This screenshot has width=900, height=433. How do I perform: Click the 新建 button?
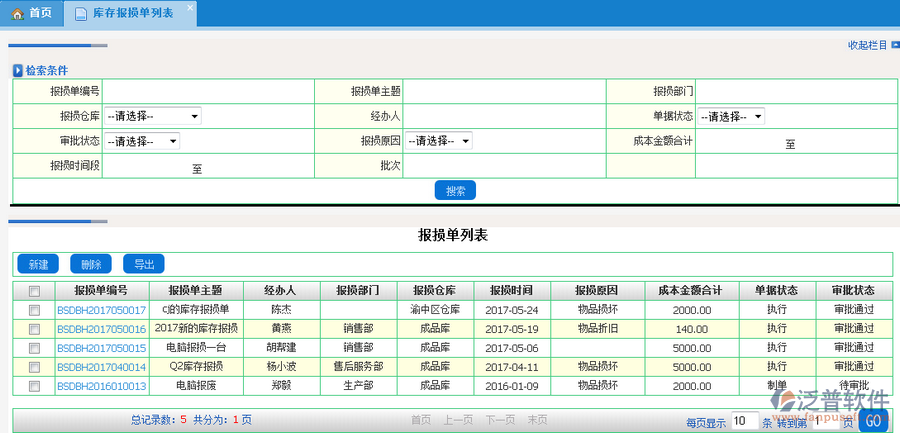[39, 264]
